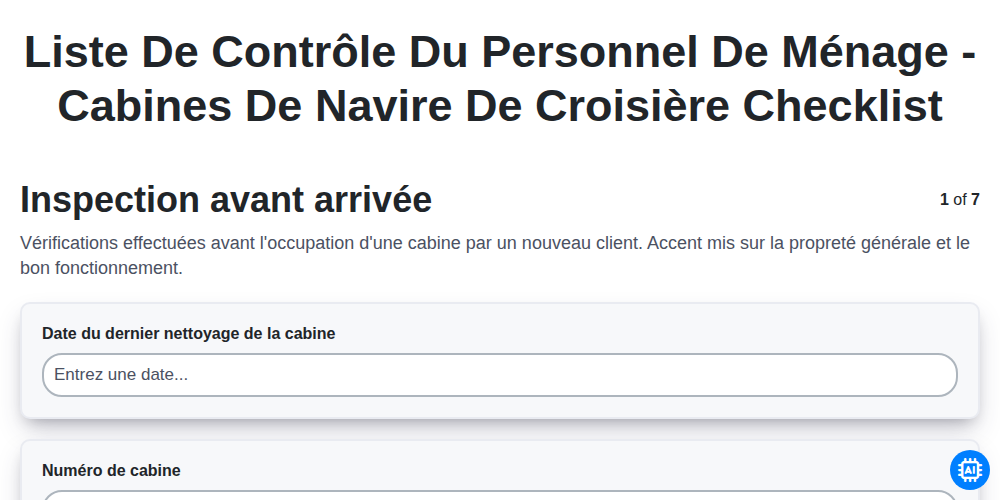Click the bold total pages number "7"
The image size is (1000, 500).
pyautogui.click(x=975, y=200)
